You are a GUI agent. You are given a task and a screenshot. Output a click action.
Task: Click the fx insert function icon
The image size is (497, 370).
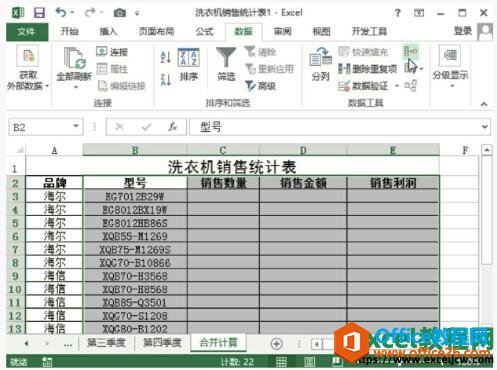172,127
